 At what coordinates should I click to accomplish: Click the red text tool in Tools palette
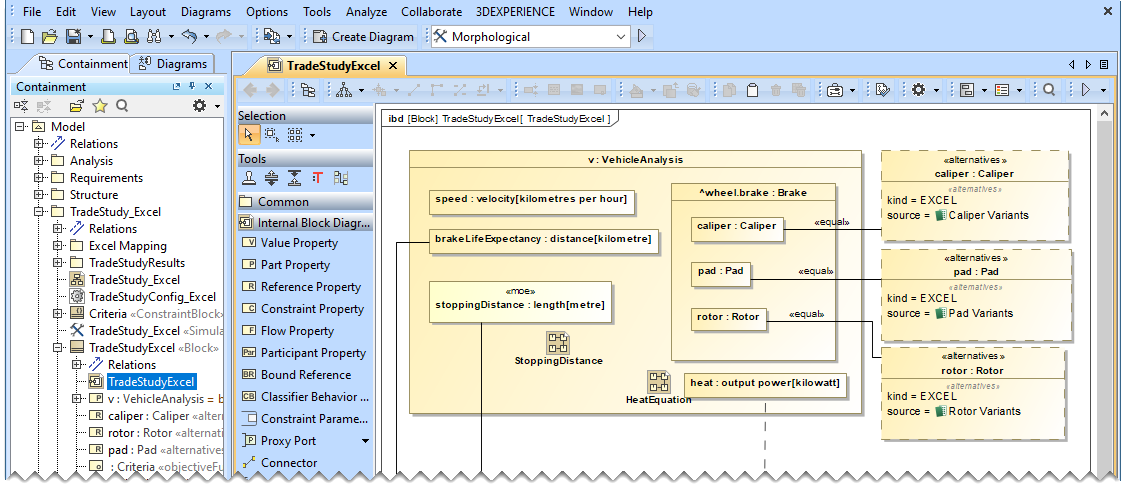[317, 178]
